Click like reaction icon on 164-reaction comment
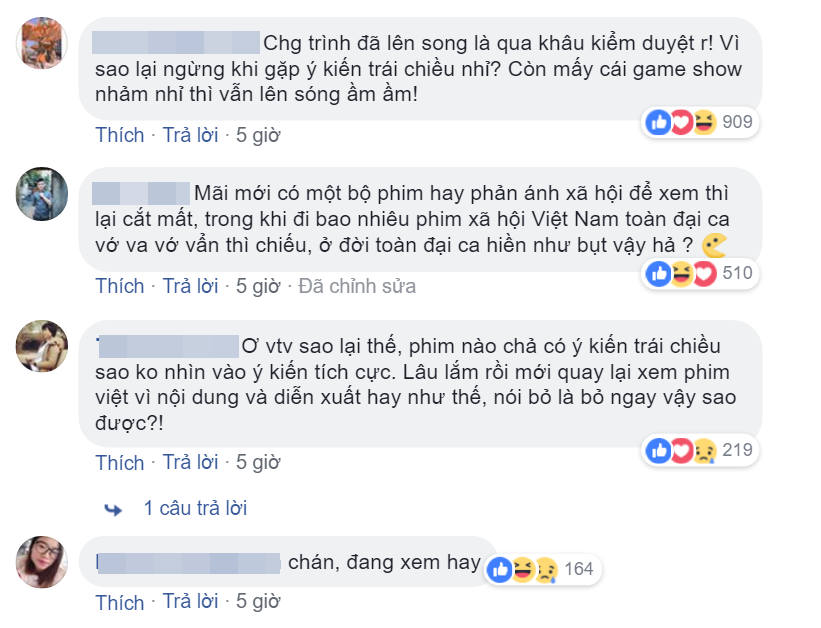The height and width of the screenshot is (628, 821). (500, 569)
